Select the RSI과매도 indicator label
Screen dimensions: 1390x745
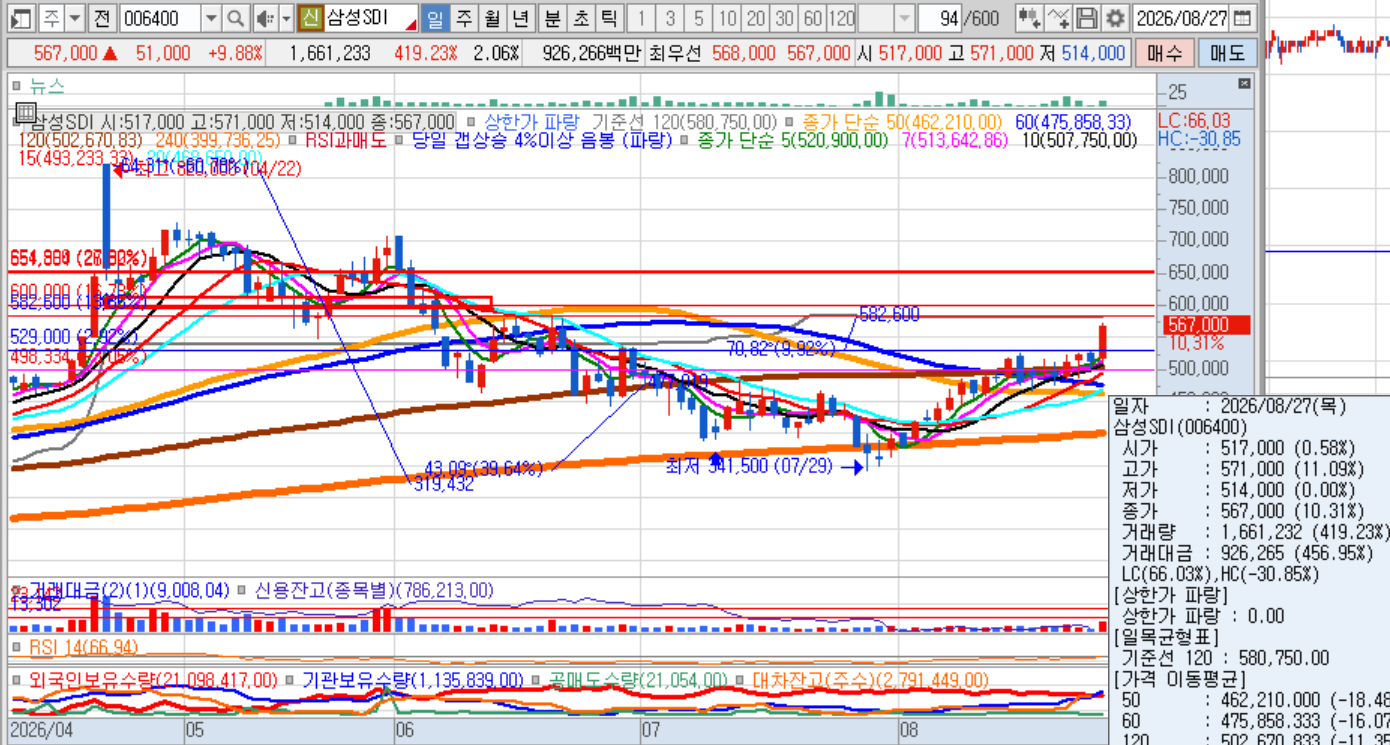coord(345,140)
